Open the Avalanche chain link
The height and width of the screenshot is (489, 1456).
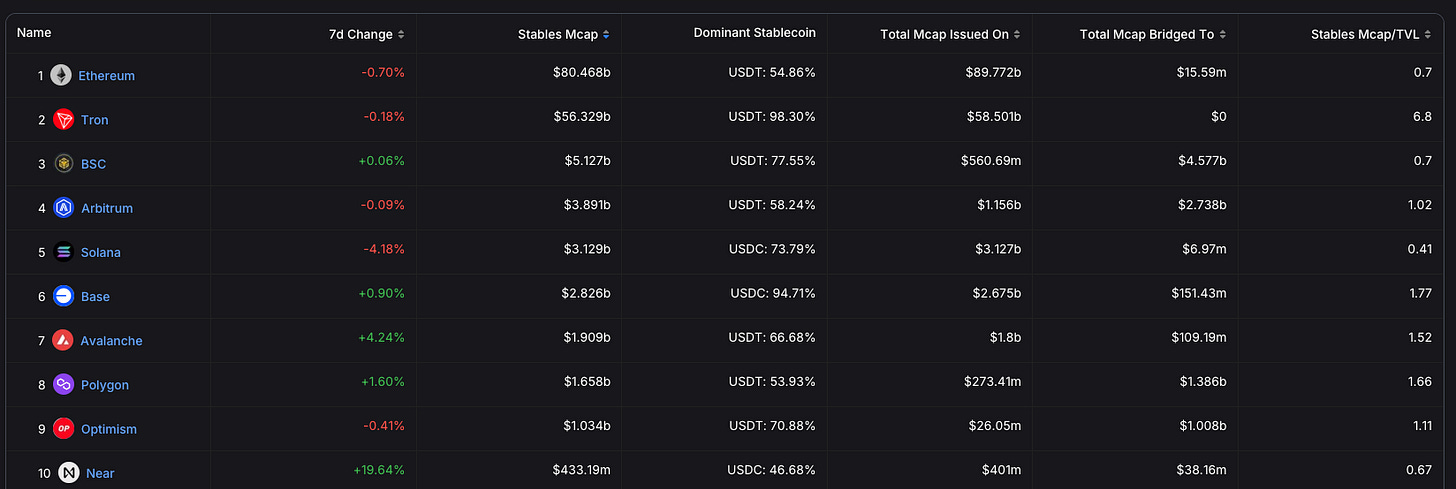[111, 340]
